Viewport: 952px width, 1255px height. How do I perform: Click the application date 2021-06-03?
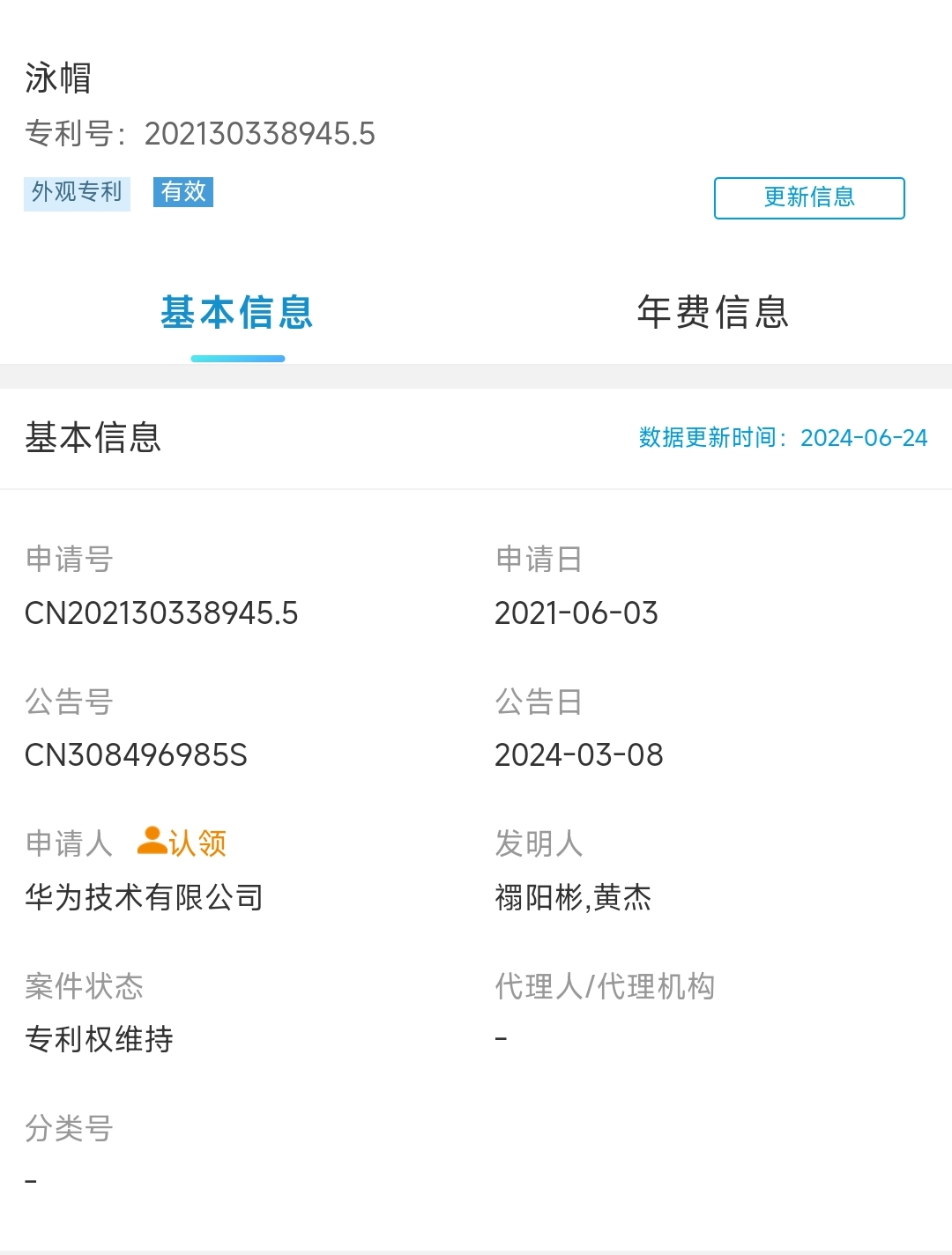[x=576, y=613]
